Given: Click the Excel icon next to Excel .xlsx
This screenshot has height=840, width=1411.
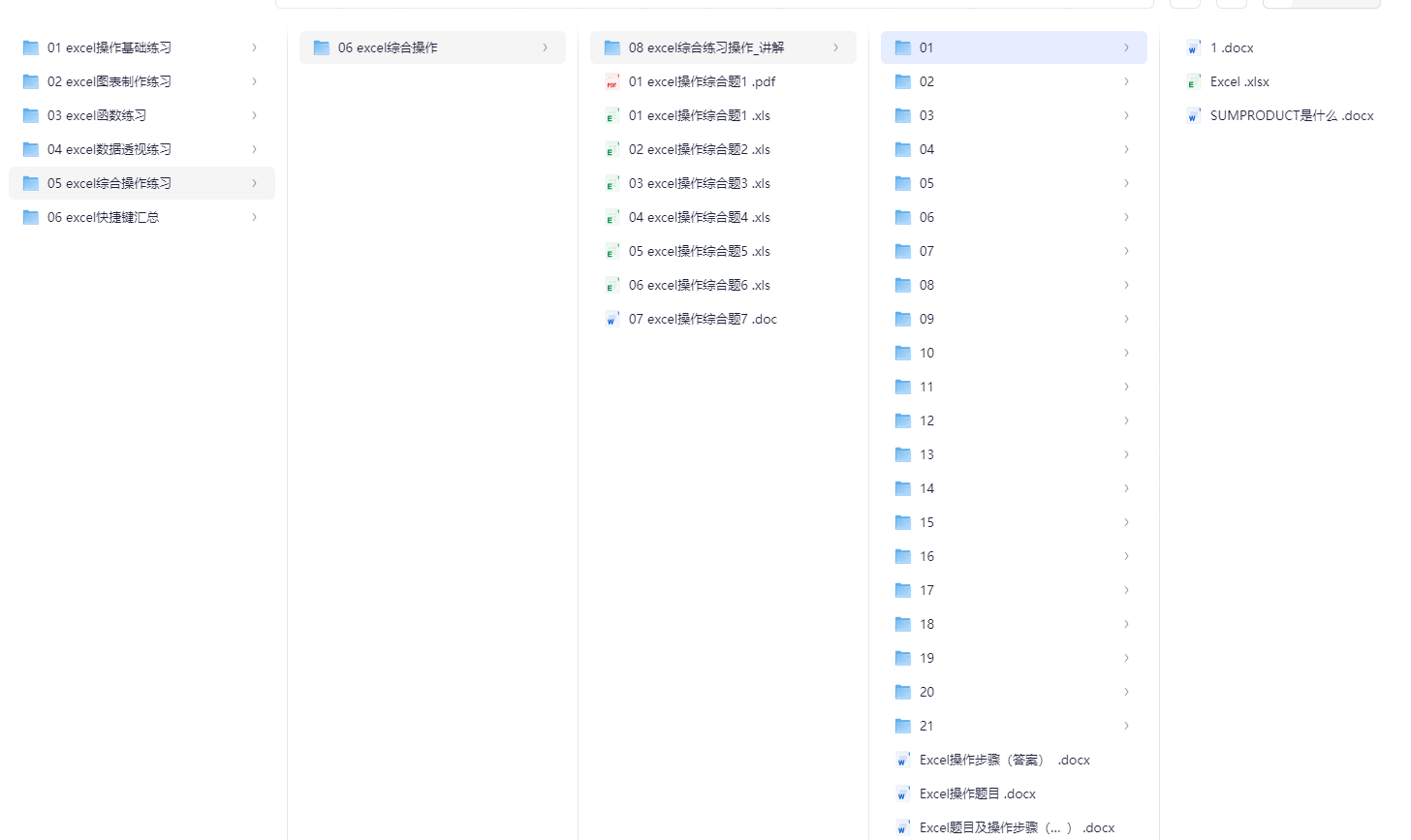Looking at the screenshot, I should click(1193, 82).
